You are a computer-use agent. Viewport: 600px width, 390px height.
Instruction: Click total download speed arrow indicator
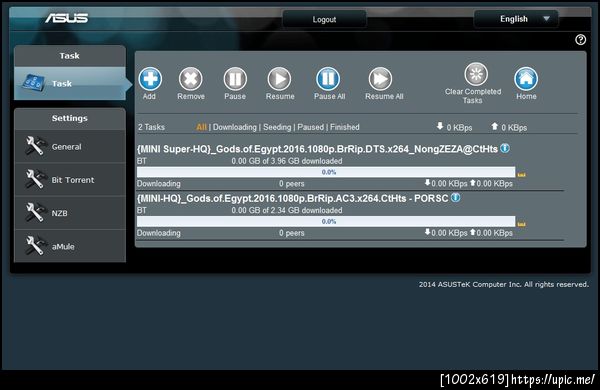(x=440, y=126)
